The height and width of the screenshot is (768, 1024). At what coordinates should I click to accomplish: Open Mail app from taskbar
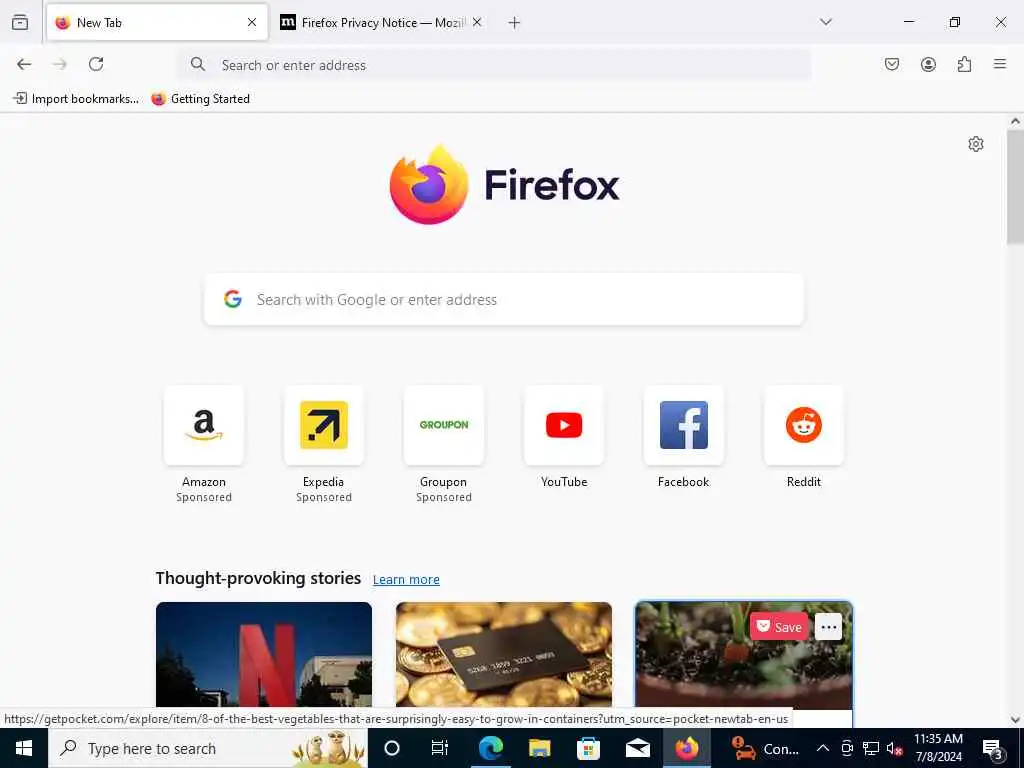click(x=637, y=748)
